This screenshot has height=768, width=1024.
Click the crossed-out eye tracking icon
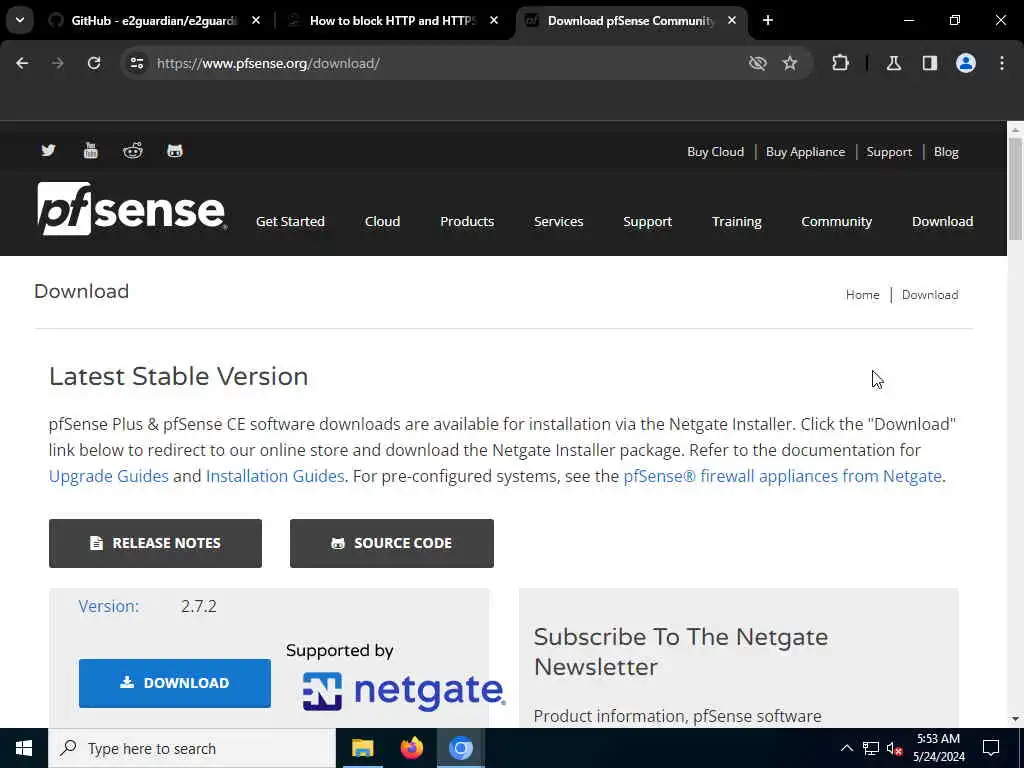757,63
